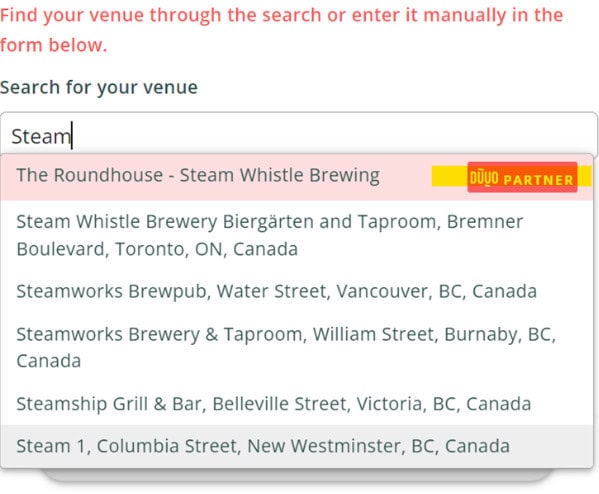Choose the New Westminster venue suggestion
The height and width of the screenshot is (494, 599).
coord(297,446)
